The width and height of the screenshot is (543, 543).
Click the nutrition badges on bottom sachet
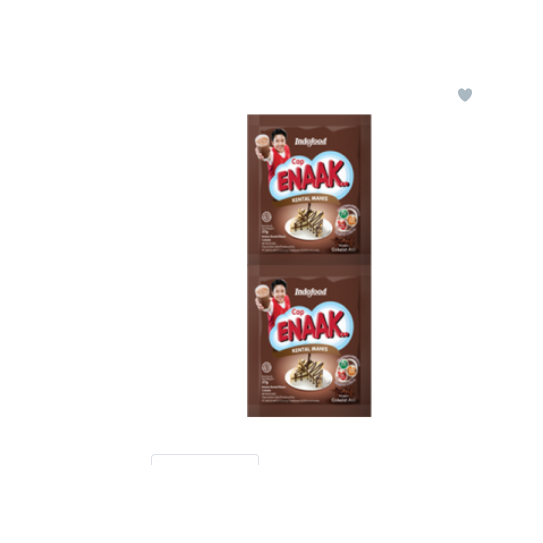[x=347, y=371]
